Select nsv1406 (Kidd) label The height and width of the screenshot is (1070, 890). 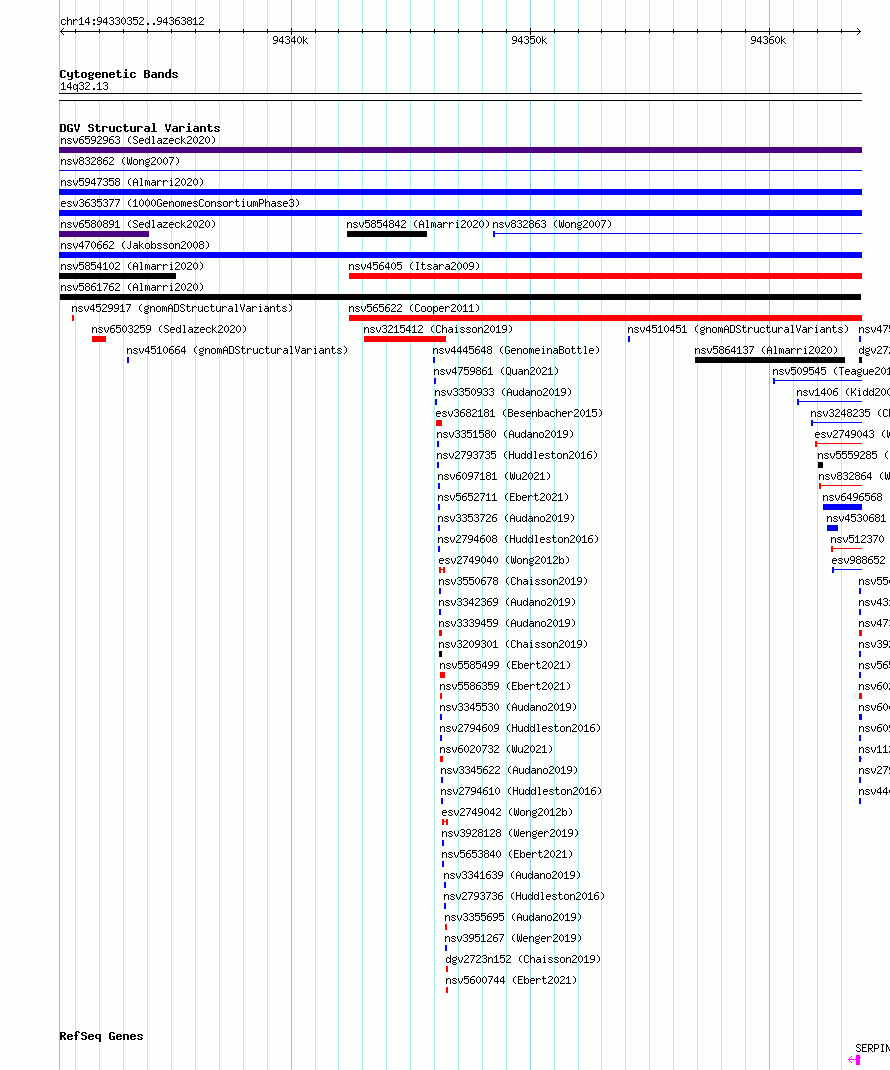point(843,392)
